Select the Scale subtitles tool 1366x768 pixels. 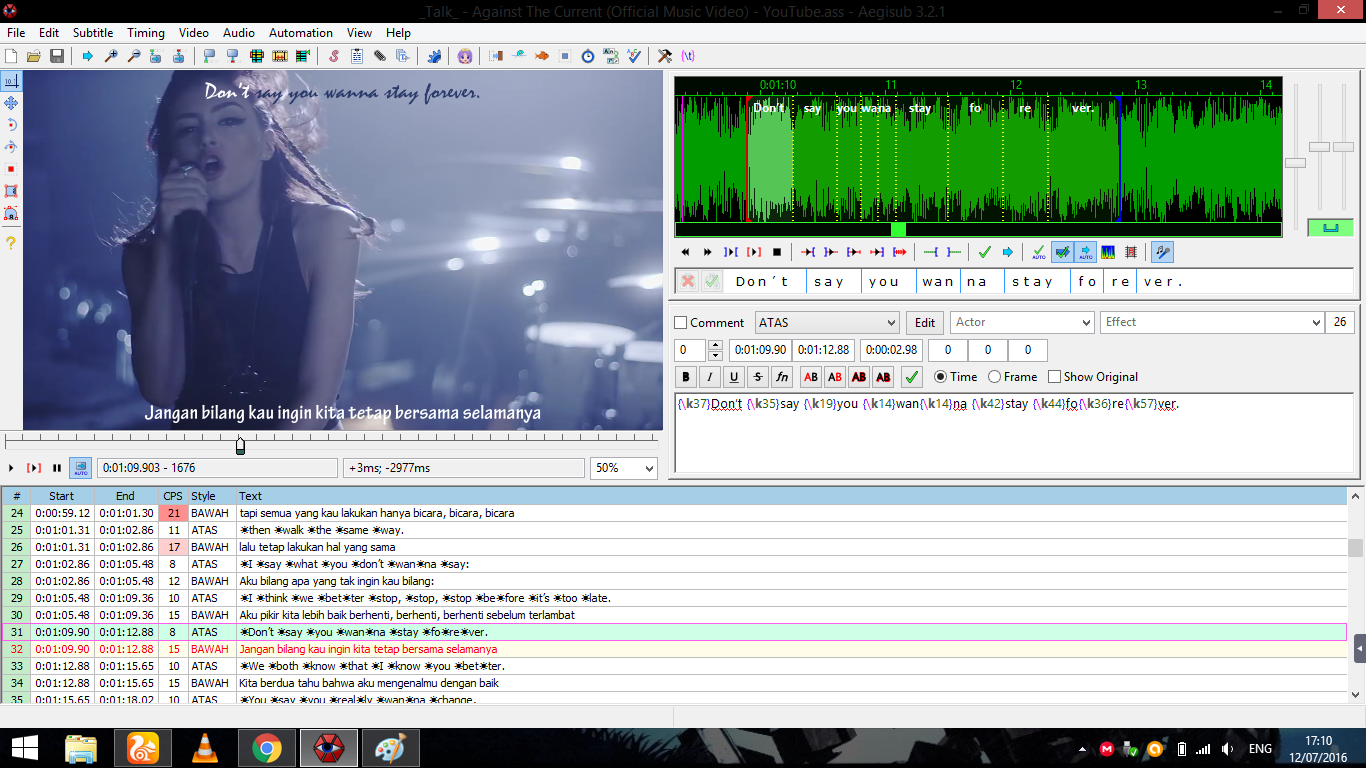pos(11,169)
